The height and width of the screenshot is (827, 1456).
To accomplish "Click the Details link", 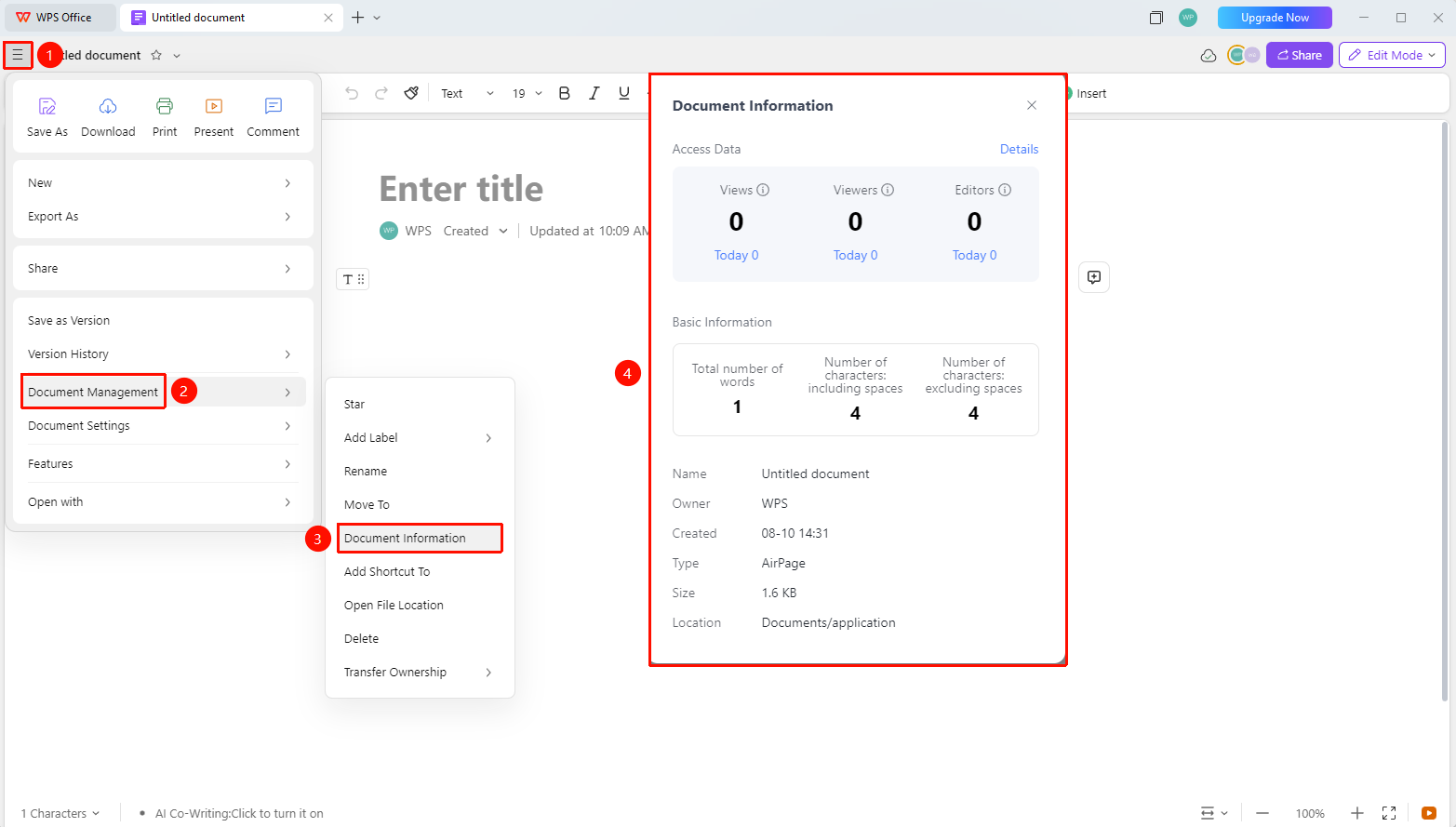I will [1019, 149].
